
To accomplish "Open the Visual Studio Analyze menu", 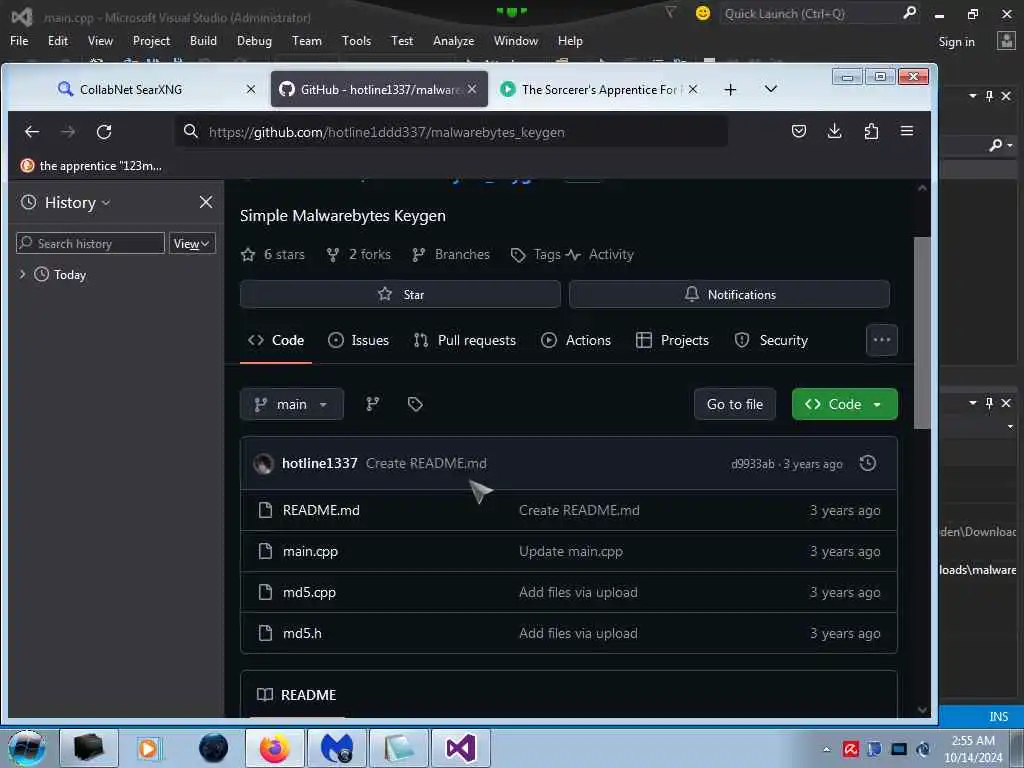I will tap(453, 40).
